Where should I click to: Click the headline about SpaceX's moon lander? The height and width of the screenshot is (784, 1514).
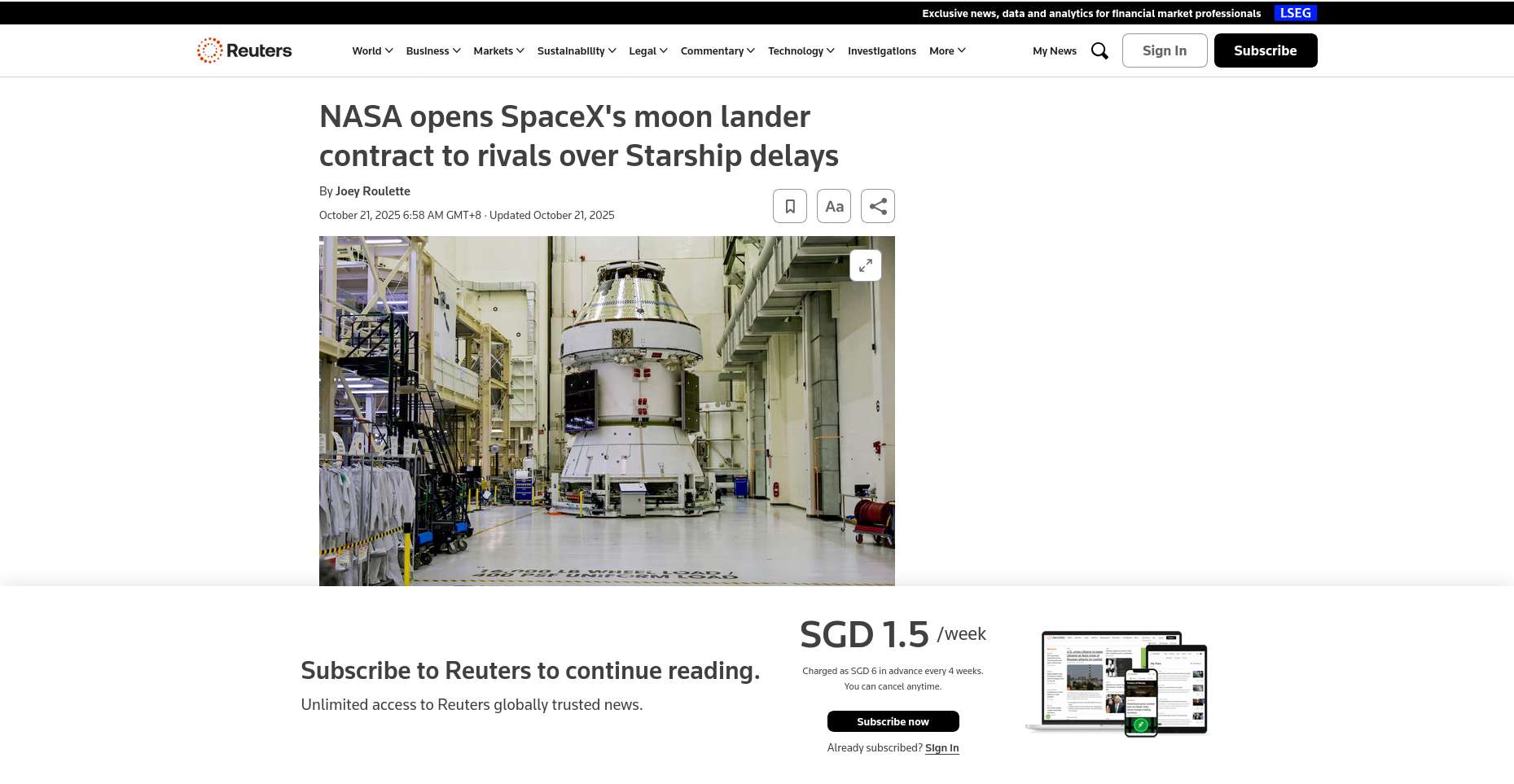pyautogui.click(x=579, y=136)
